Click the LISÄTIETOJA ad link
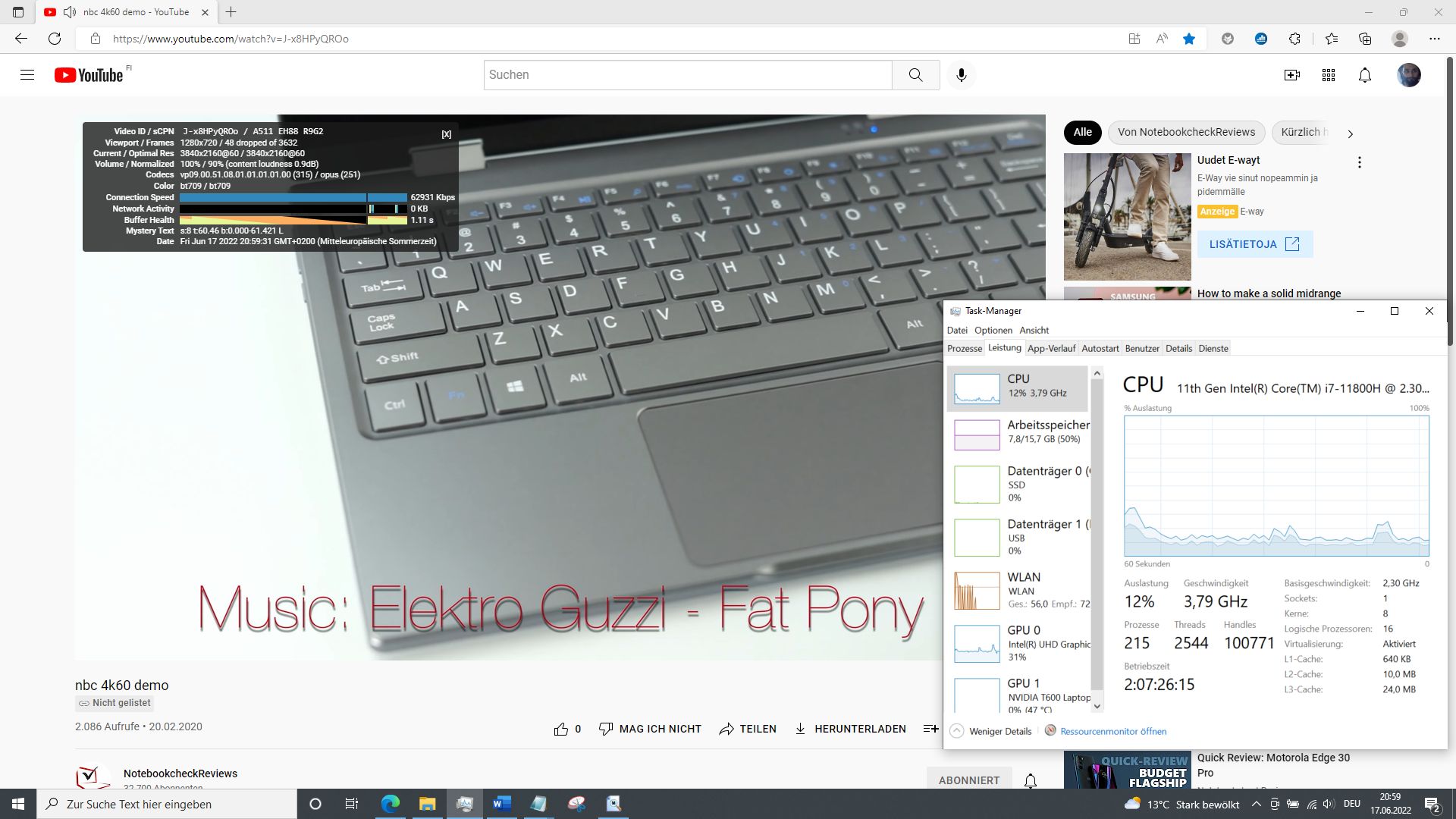The width and height of the screenshot is (1456, 819). click(1254, 244)
